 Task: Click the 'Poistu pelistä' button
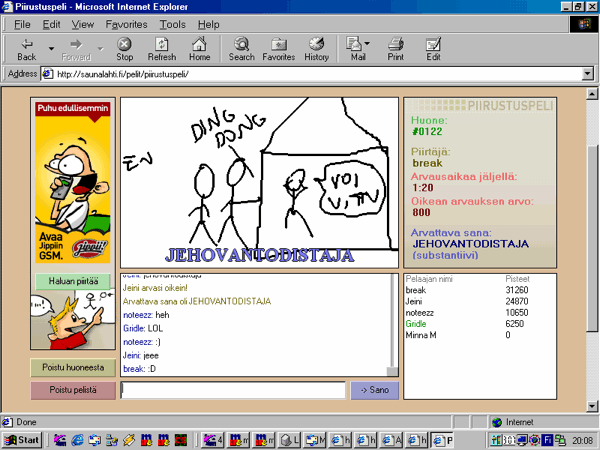coord(72,390)
